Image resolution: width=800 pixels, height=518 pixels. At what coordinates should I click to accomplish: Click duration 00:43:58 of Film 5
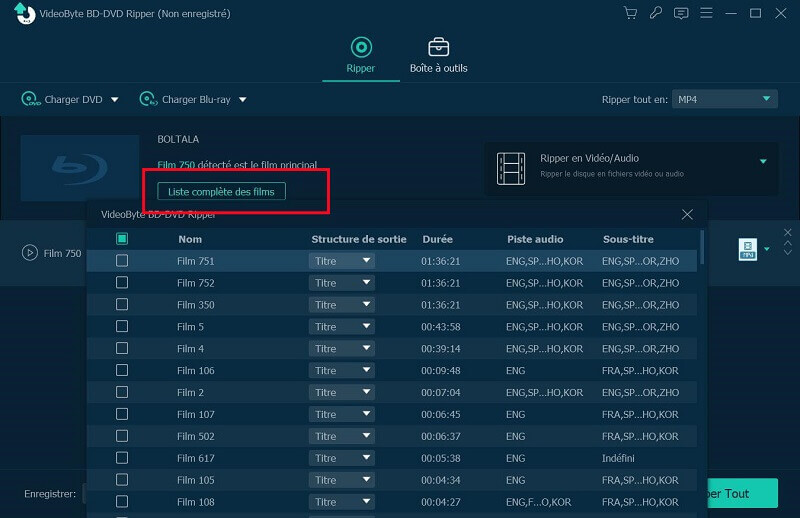[440, 327]
